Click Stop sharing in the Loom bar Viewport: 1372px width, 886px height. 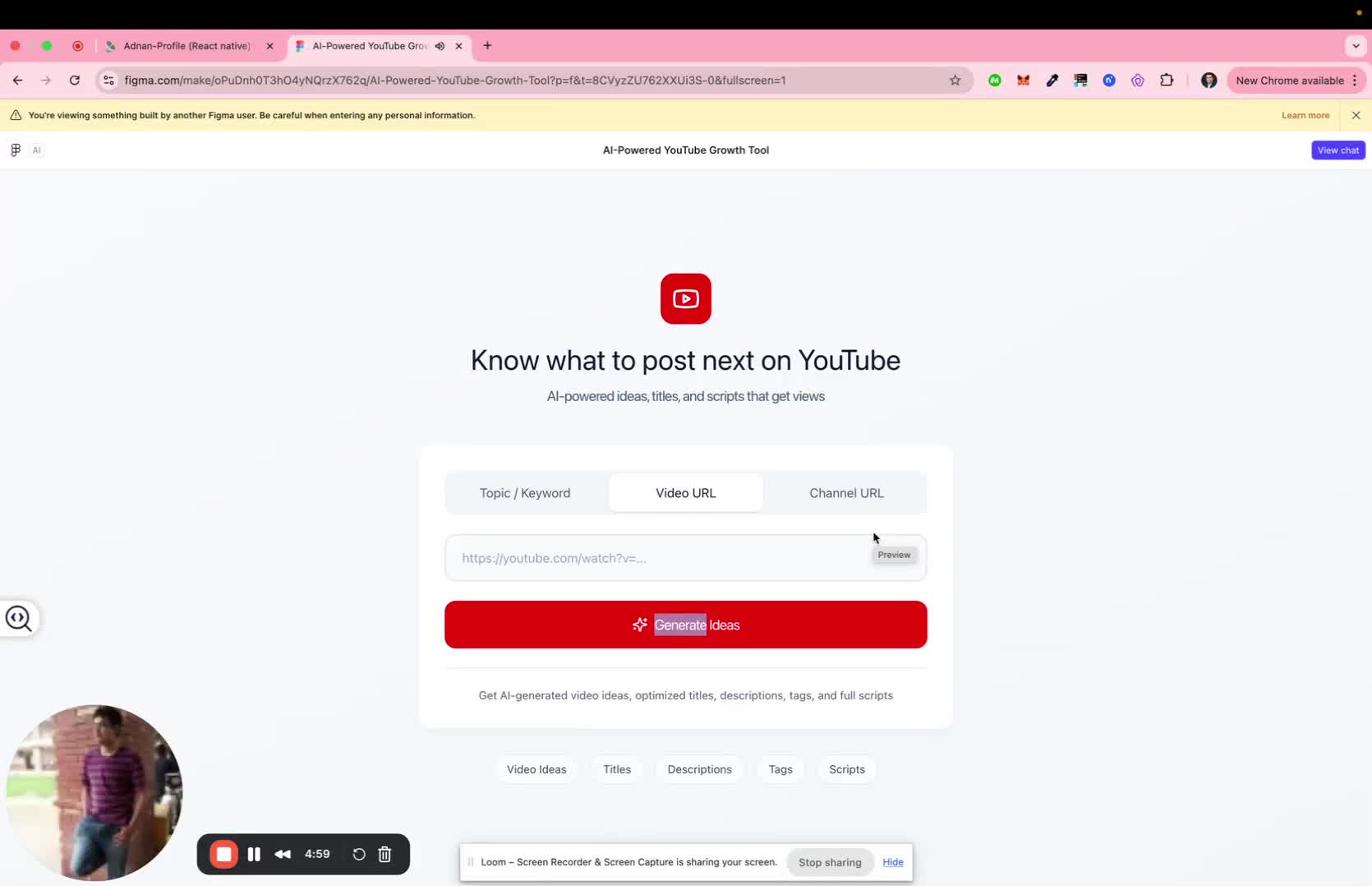830,862
